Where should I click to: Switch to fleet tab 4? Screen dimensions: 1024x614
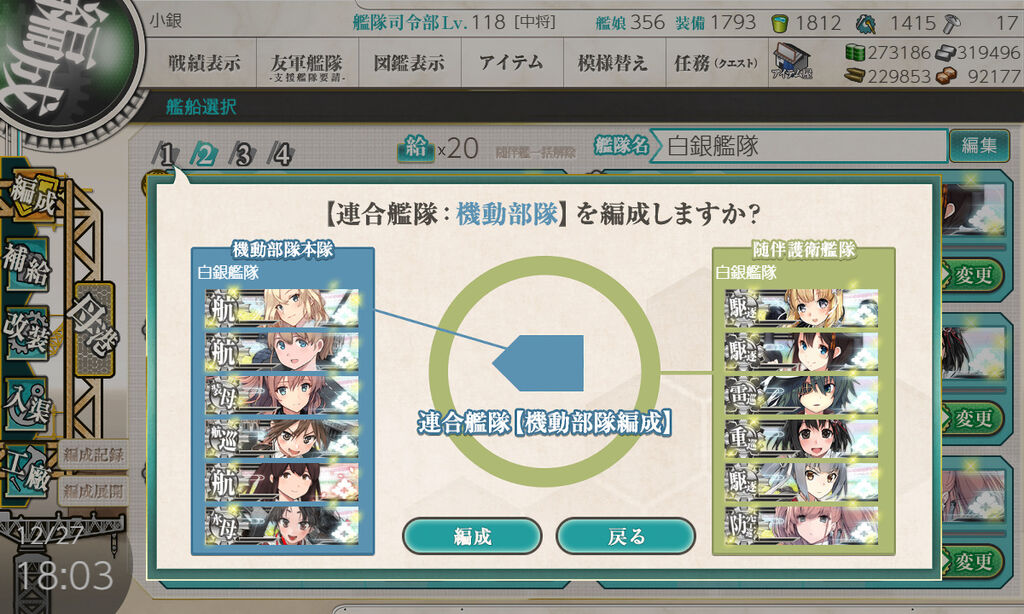pos(281,155)
